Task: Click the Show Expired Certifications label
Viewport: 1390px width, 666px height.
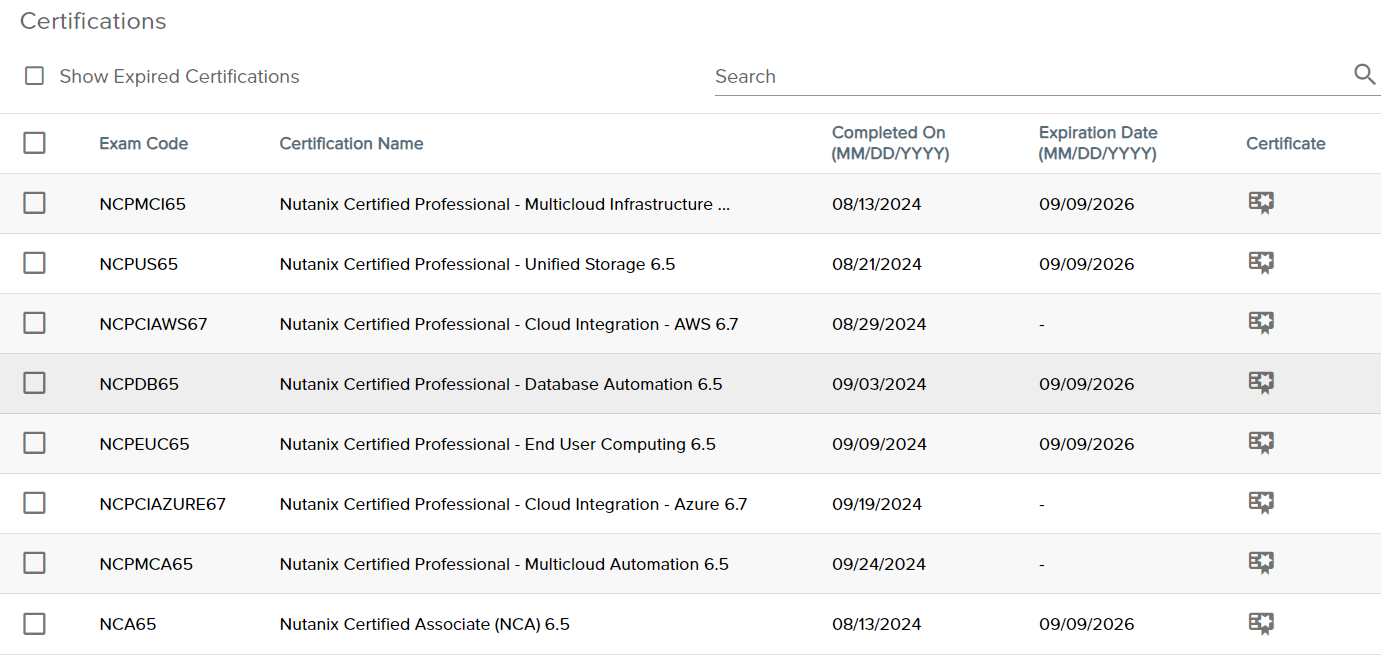Action: coord(179,77)
